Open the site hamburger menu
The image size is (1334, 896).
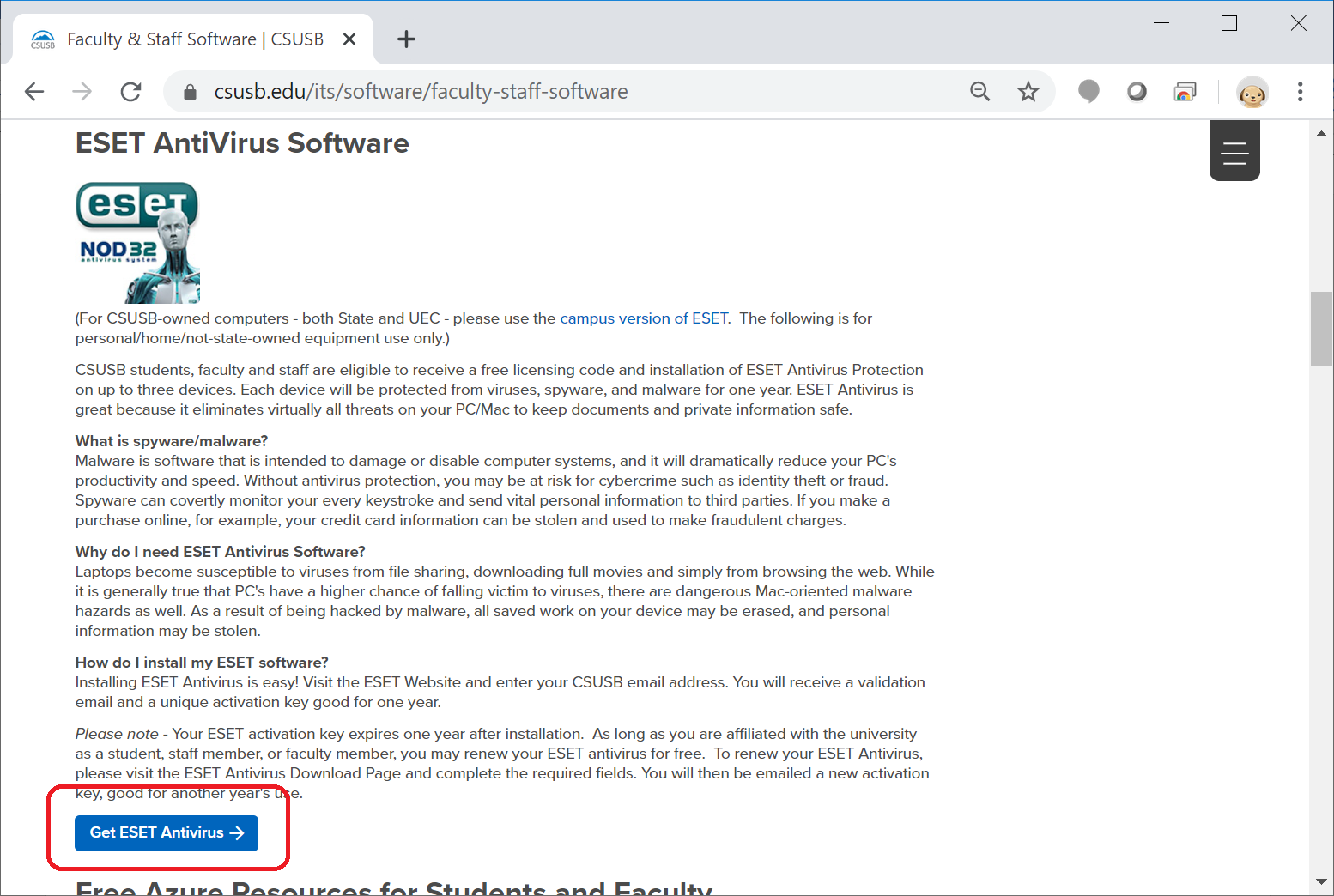pyautogui.click(x=1234, y=151)
